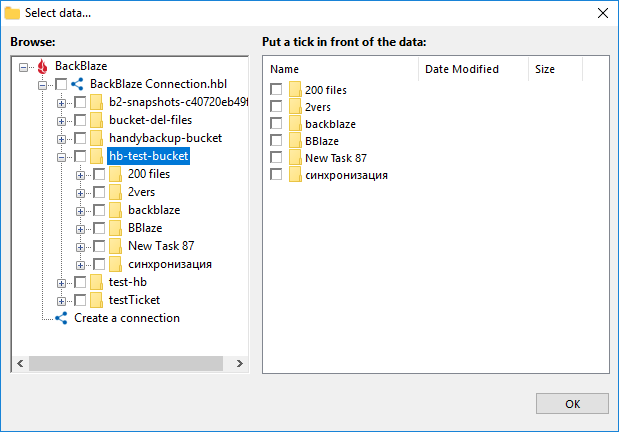The image size is (619, 432).
Task: Click right arrow of Browse scrollbar
Action: click(x=240, y=363)
